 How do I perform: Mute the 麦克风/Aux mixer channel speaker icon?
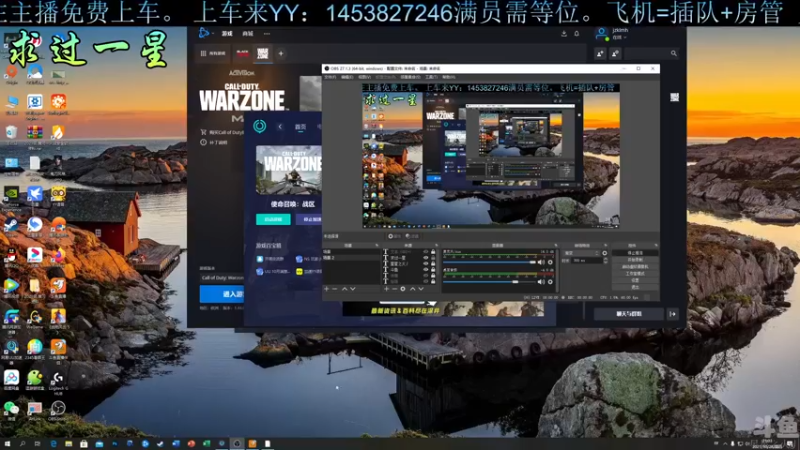click(x=541, y=262)
